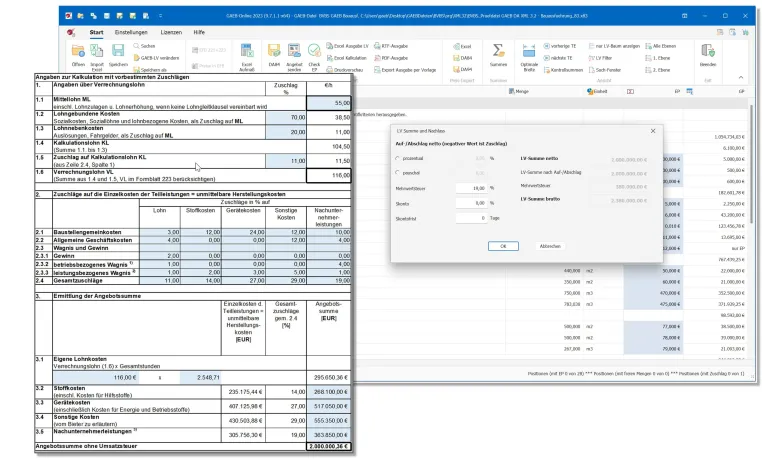The width and height of the screenshot is (762, 459).
Task: Click the Beenden exit icon
Action: 708,51
